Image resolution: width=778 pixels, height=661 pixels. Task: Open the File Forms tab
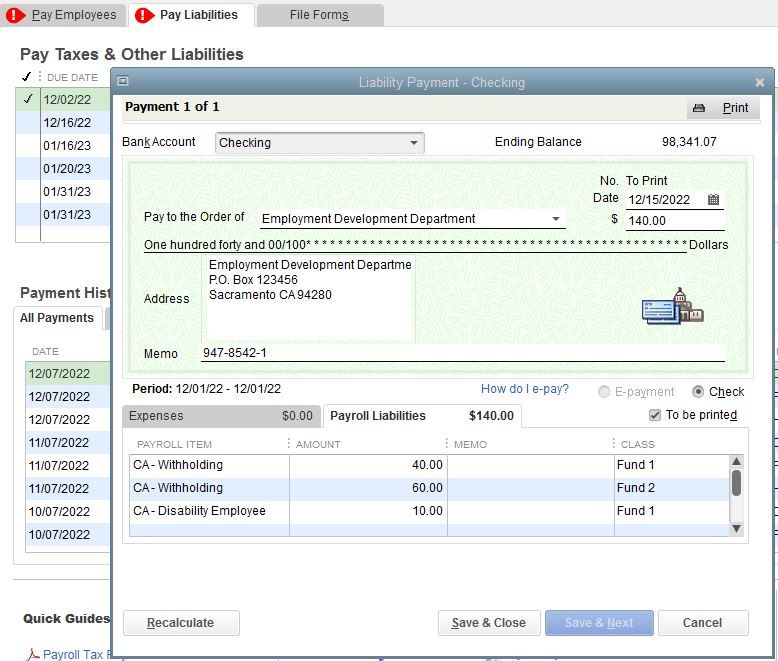(x=320, y=15)
